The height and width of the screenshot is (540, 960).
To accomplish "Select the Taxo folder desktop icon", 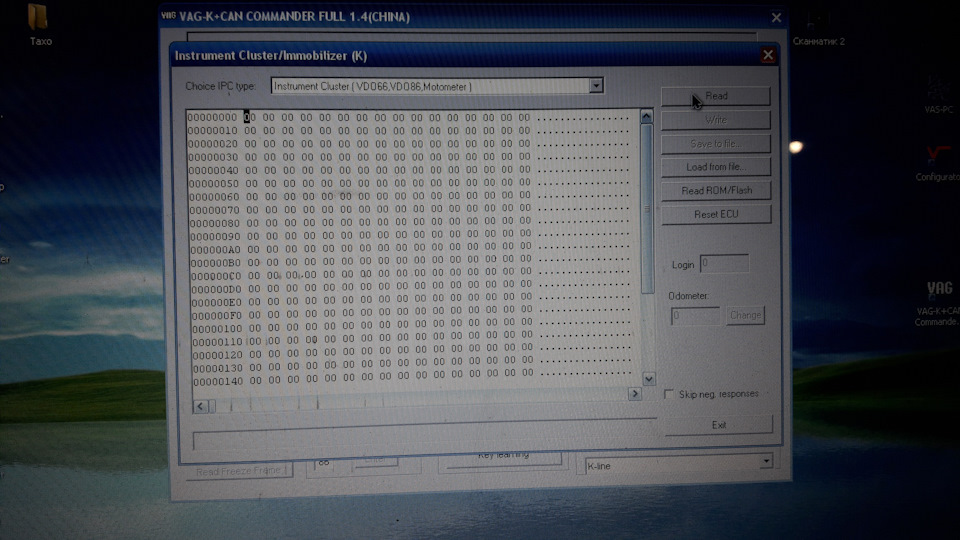I will click(x=39, y=25).
